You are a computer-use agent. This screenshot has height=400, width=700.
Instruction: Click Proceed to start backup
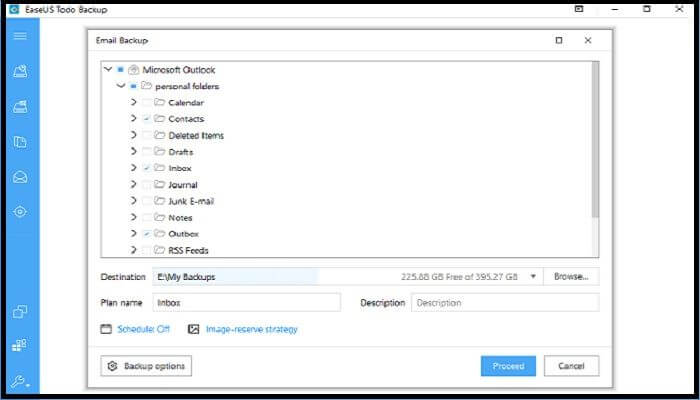tap(508, 366)
